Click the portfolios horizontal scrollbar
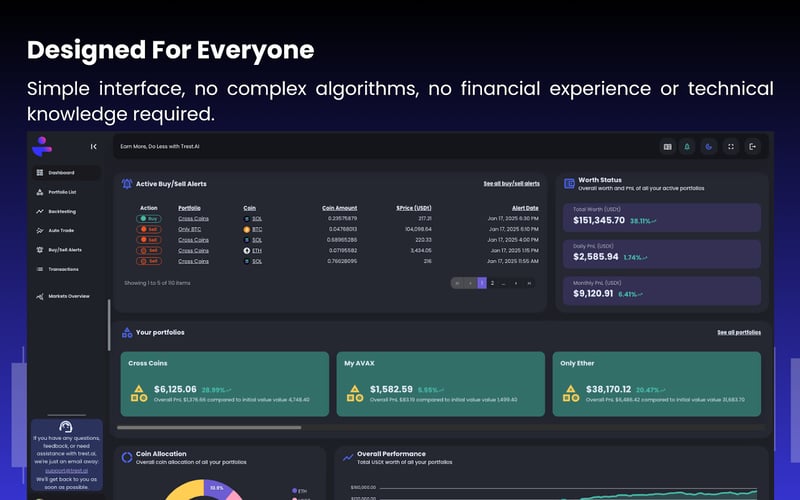 pos(209,428)
